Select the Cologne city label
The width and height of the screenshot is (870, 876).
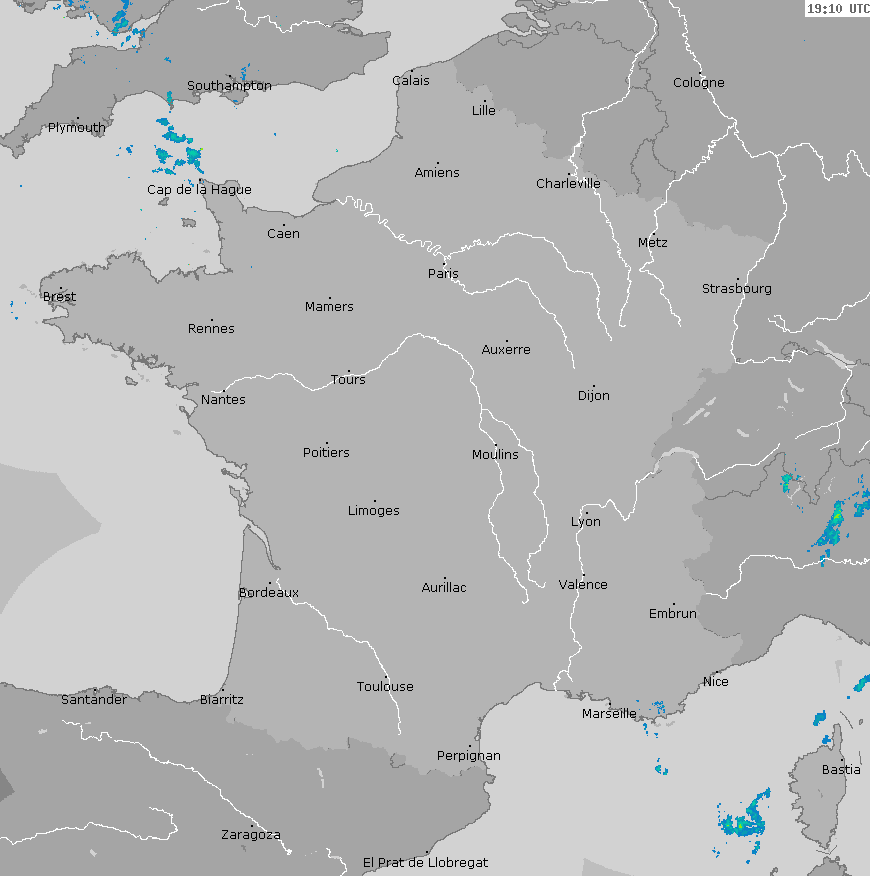[x=698, y=83]
